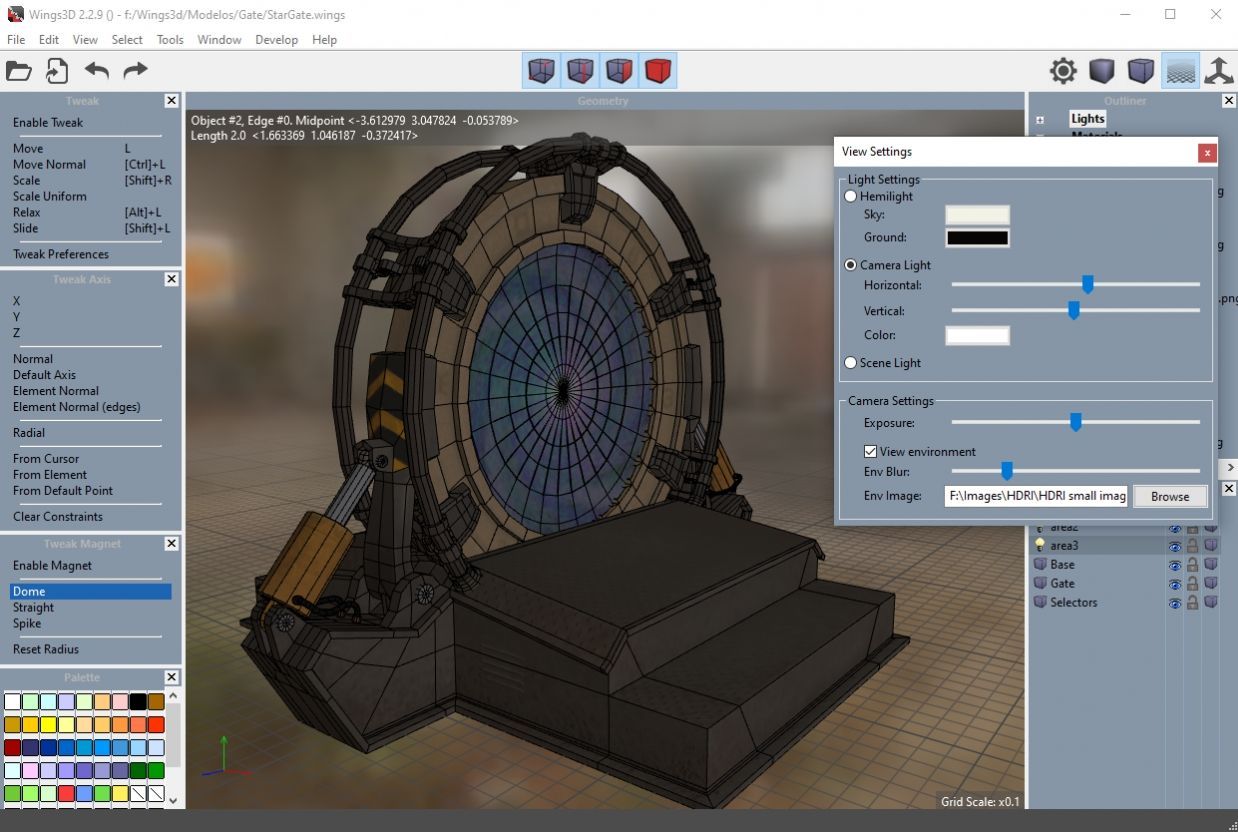The height and width of the screenshot is (832, 1238).
Task: Uncheck the View environment checkbox
Action: tap(870, 451)
